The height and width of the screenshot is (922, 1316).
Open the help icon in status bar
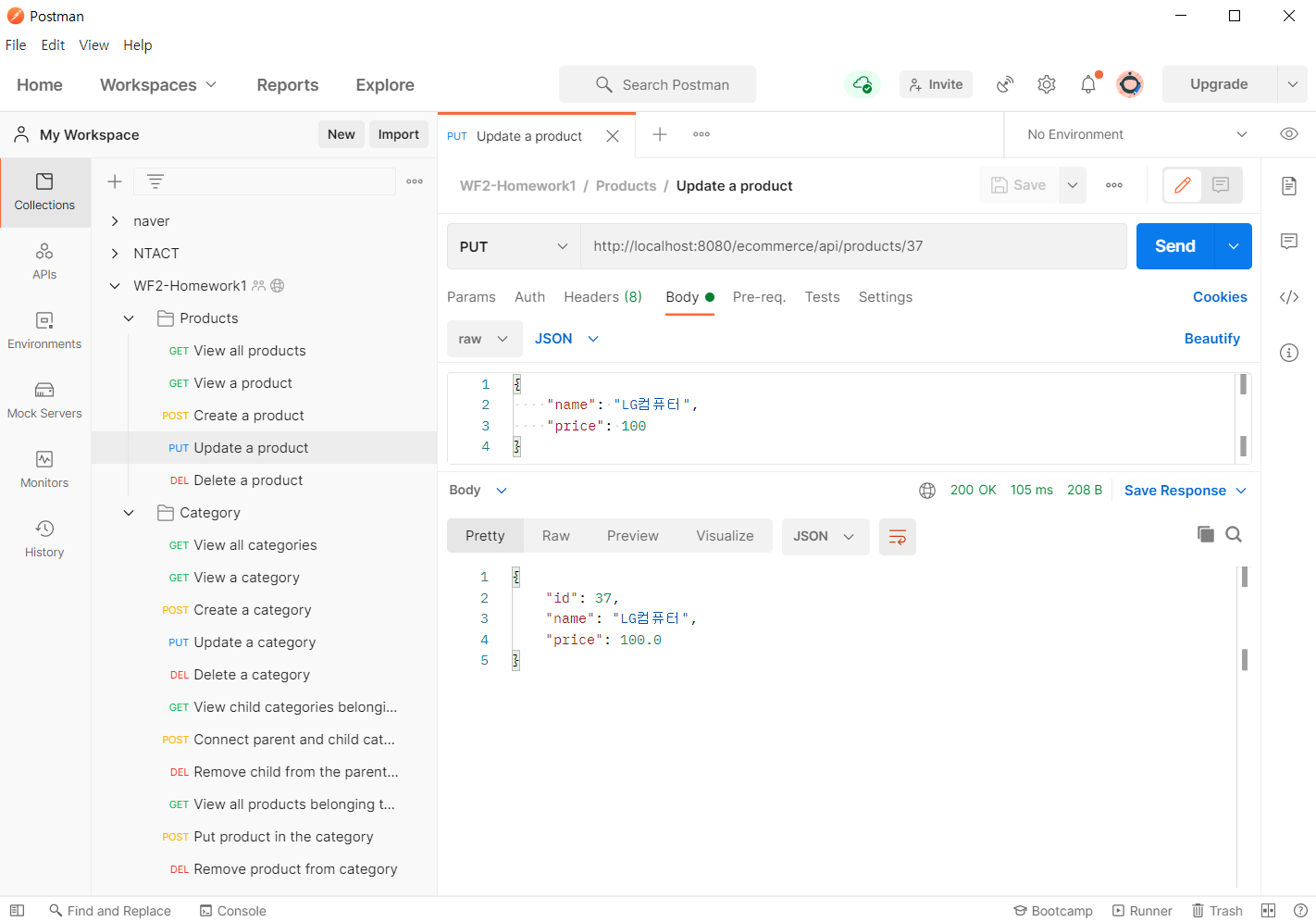coord(1300,911)
